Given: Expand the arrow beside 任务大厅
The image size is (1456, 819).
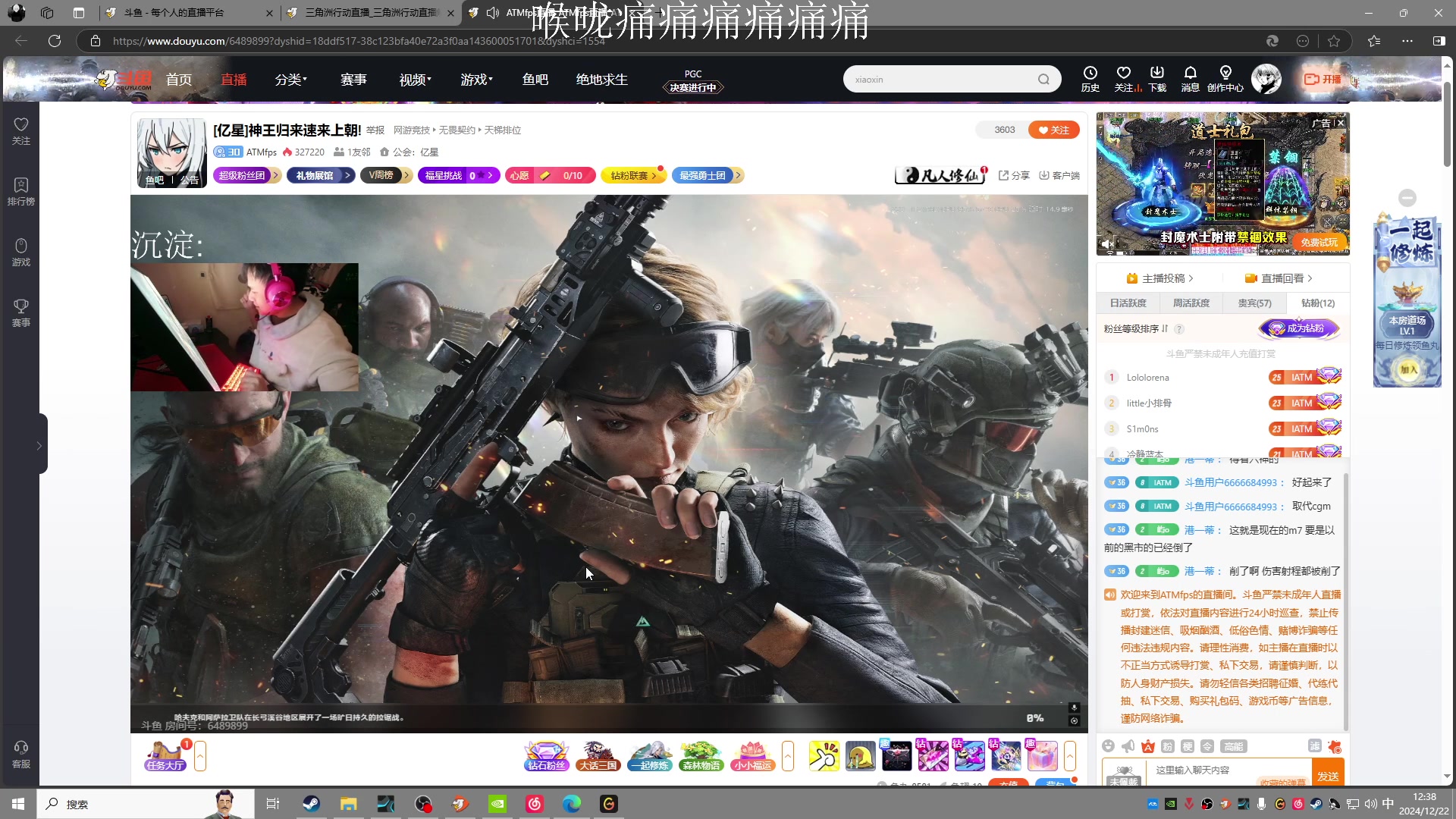Looking at the screenshot, I should [x=200, y=756].
